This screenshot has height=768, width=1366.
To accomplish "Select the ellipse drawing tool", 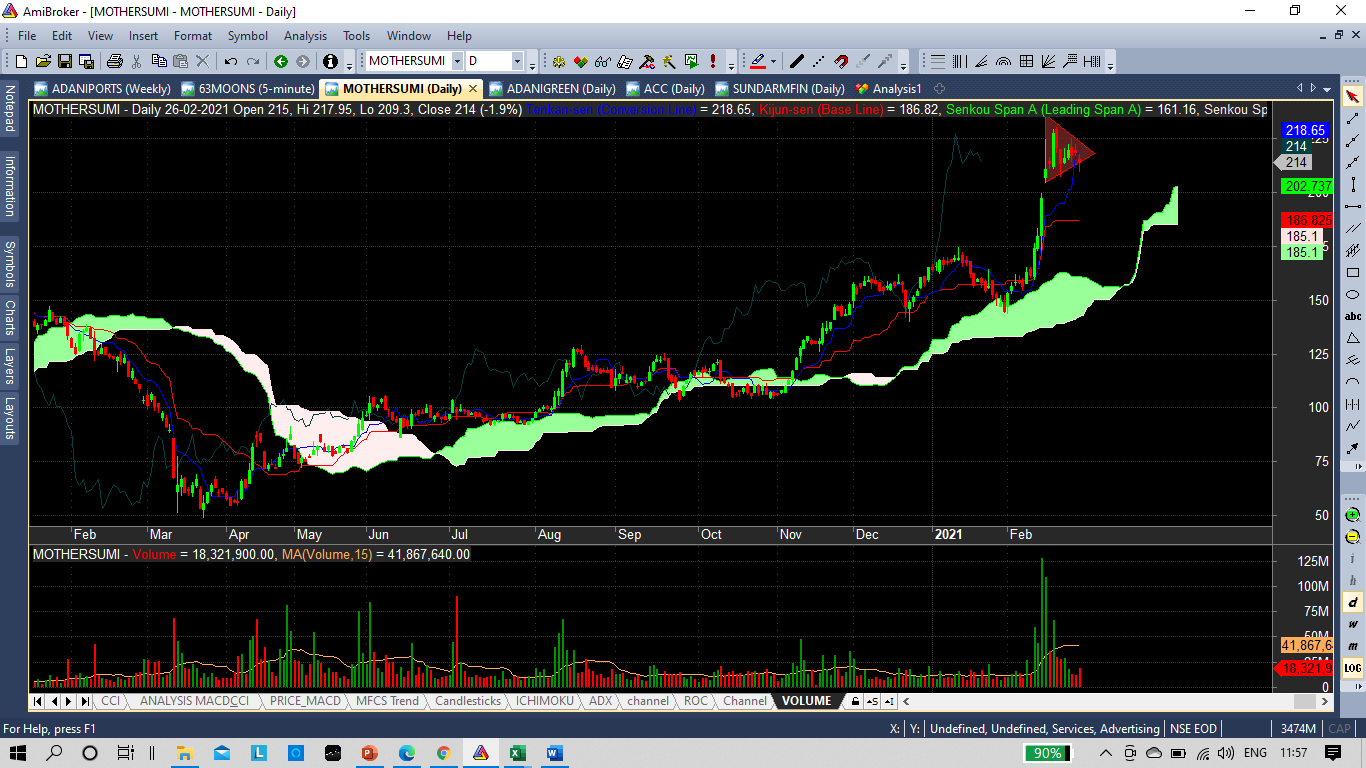I will 1352,294.
